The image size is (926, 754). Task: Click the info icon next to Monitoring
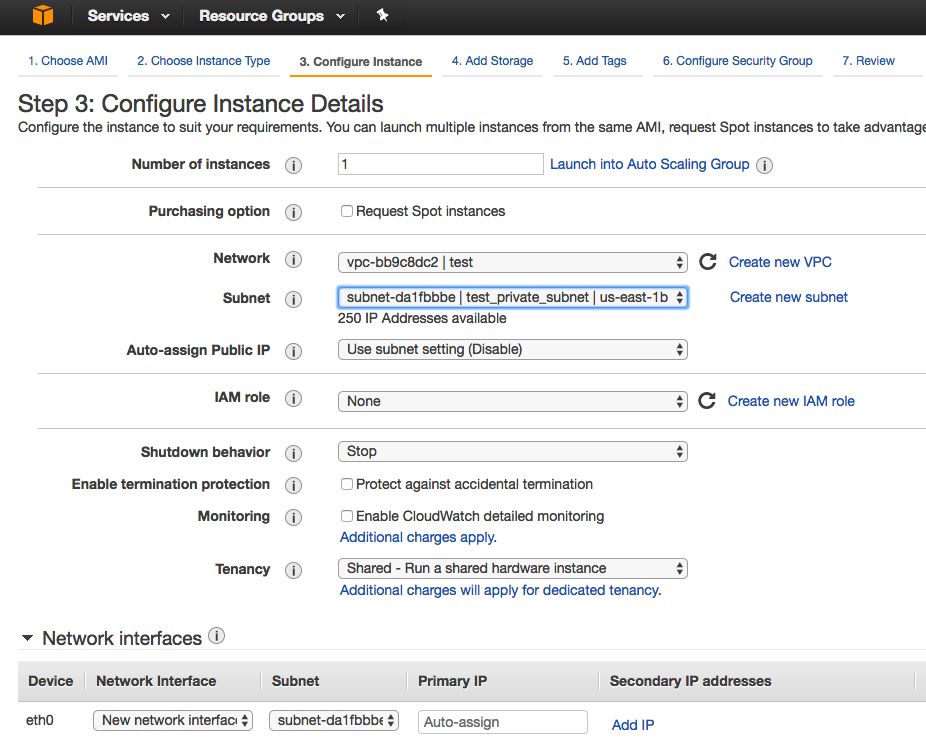(x=293, y=517)
